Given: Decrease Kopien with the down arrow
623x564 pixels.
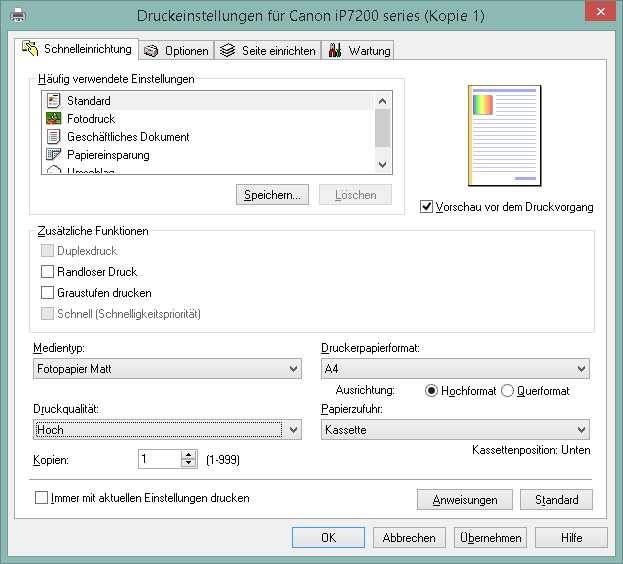Looking at the screenshot, I should (x=189, y=464).
